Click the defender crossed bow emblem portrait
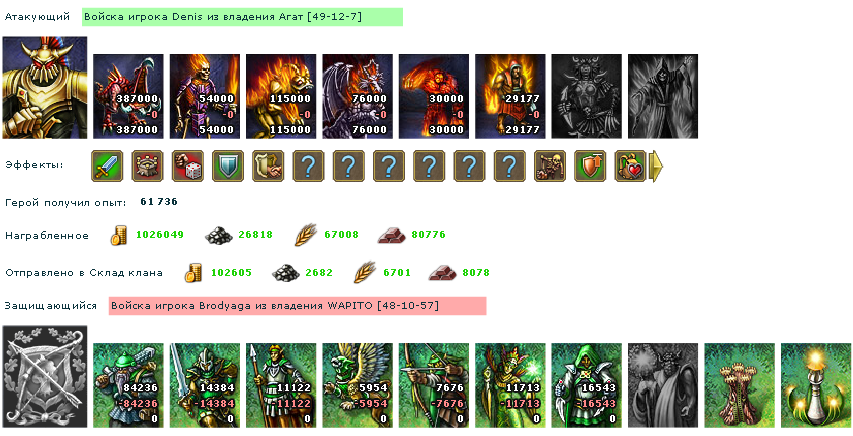 45,377
